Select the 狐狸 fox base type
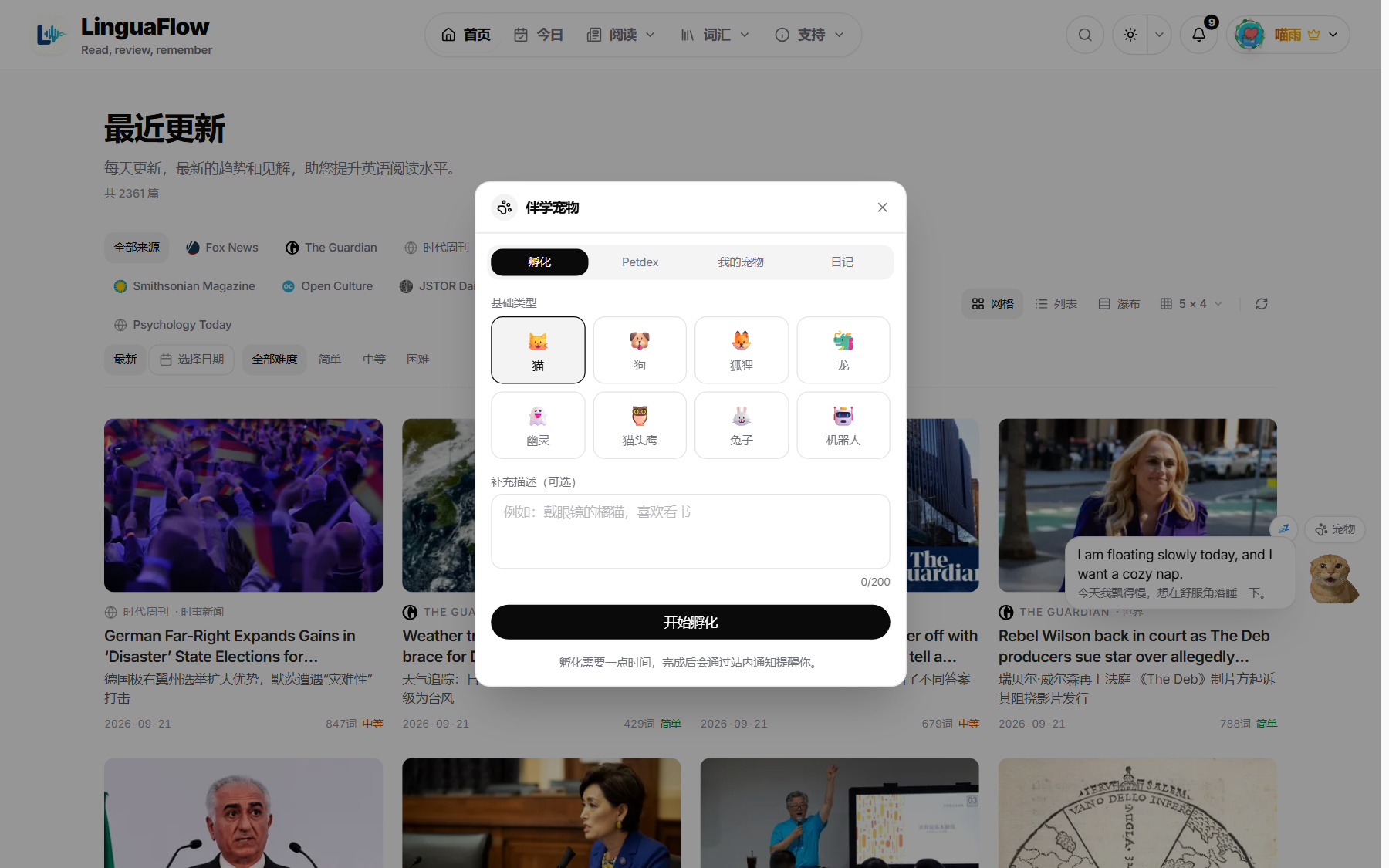Image resolution: width=1389 pixels, height=868 pixels. [x=742, y=350]
